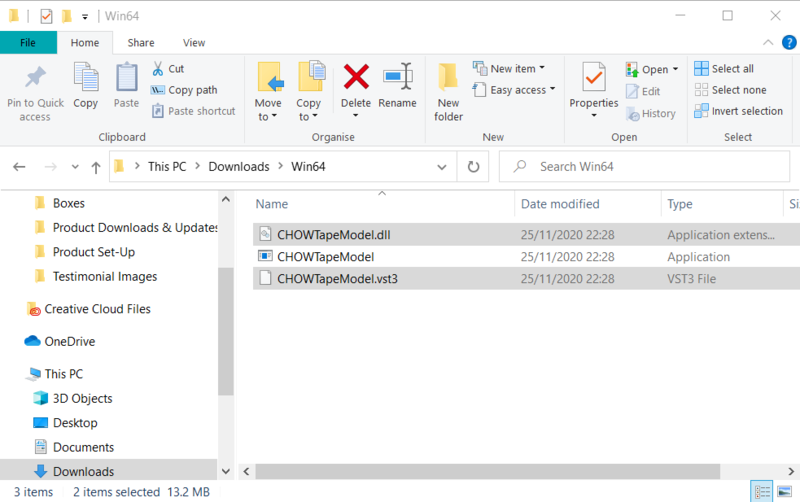Click navigation pane scroll down arrow
The height and width of the screenshot is (502, 800).
click(226, 472)
